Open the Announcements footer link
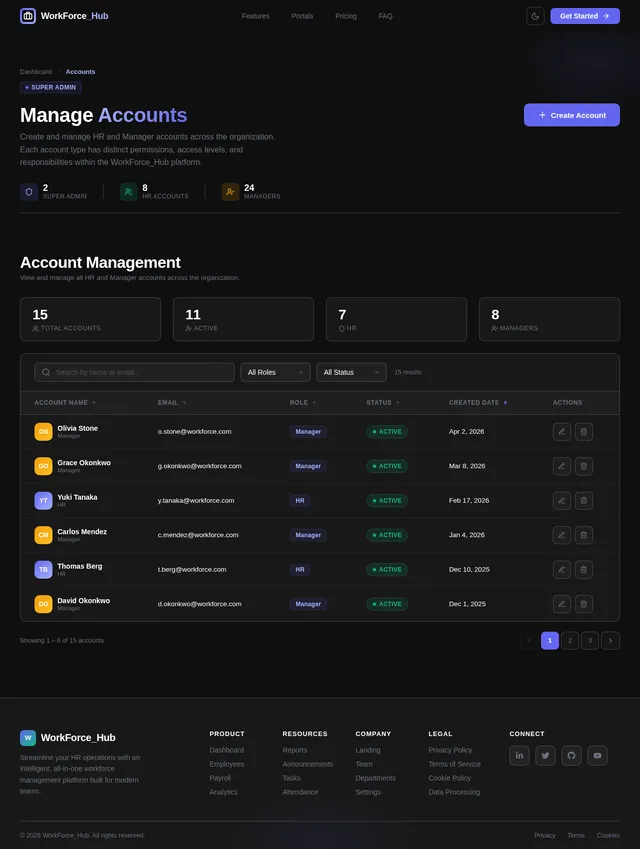The image size is (640, 849). (x=308, y=764)
